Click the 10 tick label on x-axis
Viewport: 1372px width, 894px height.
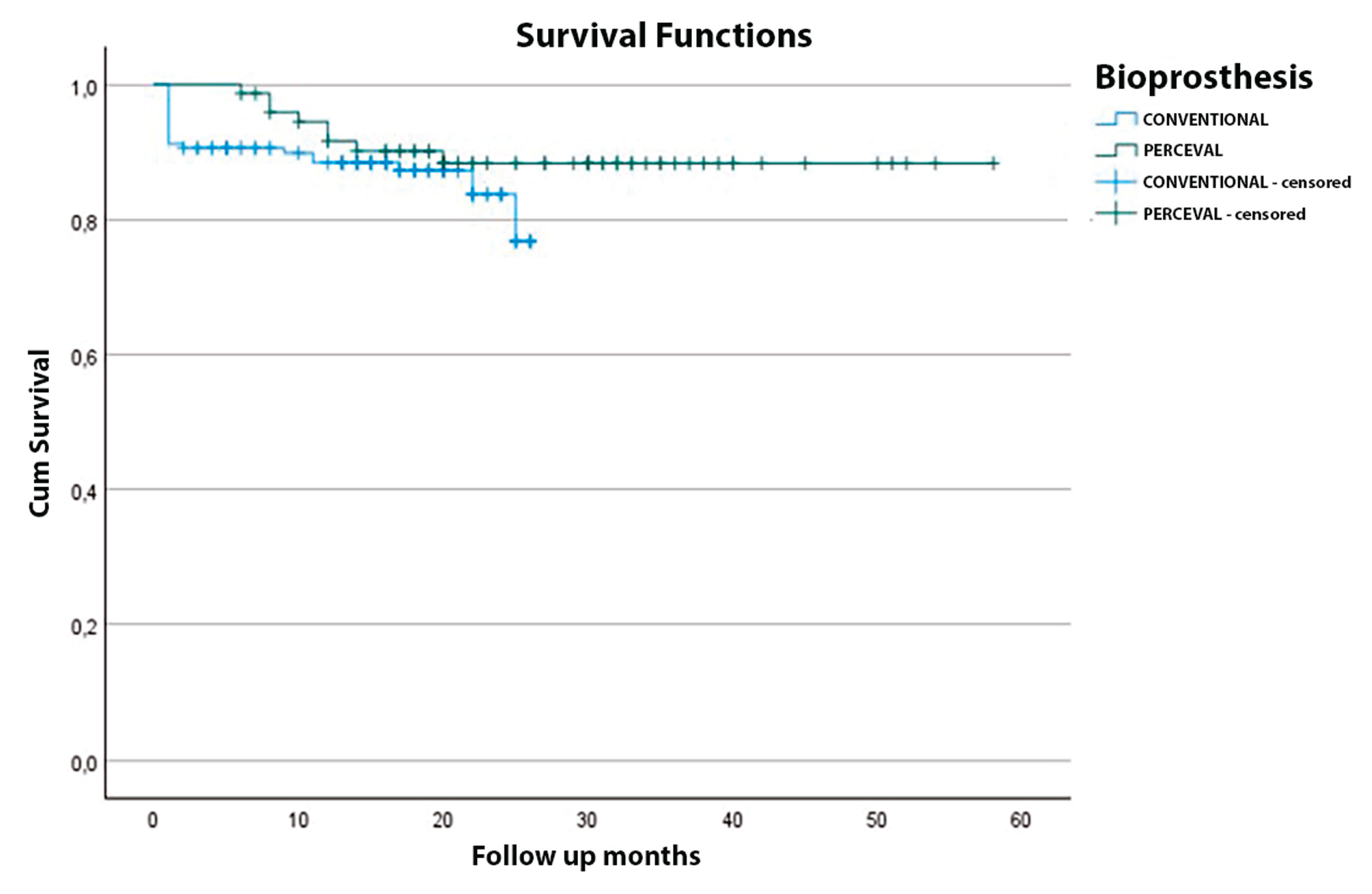click(298, 820)
